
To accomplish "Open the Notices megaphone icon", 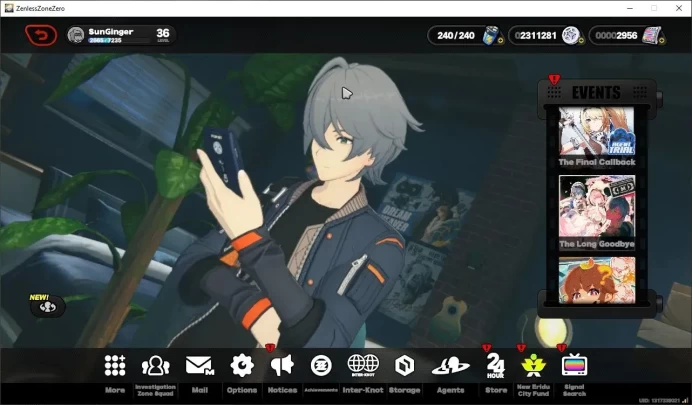I will pyautogui.click(x=282, y=365).
